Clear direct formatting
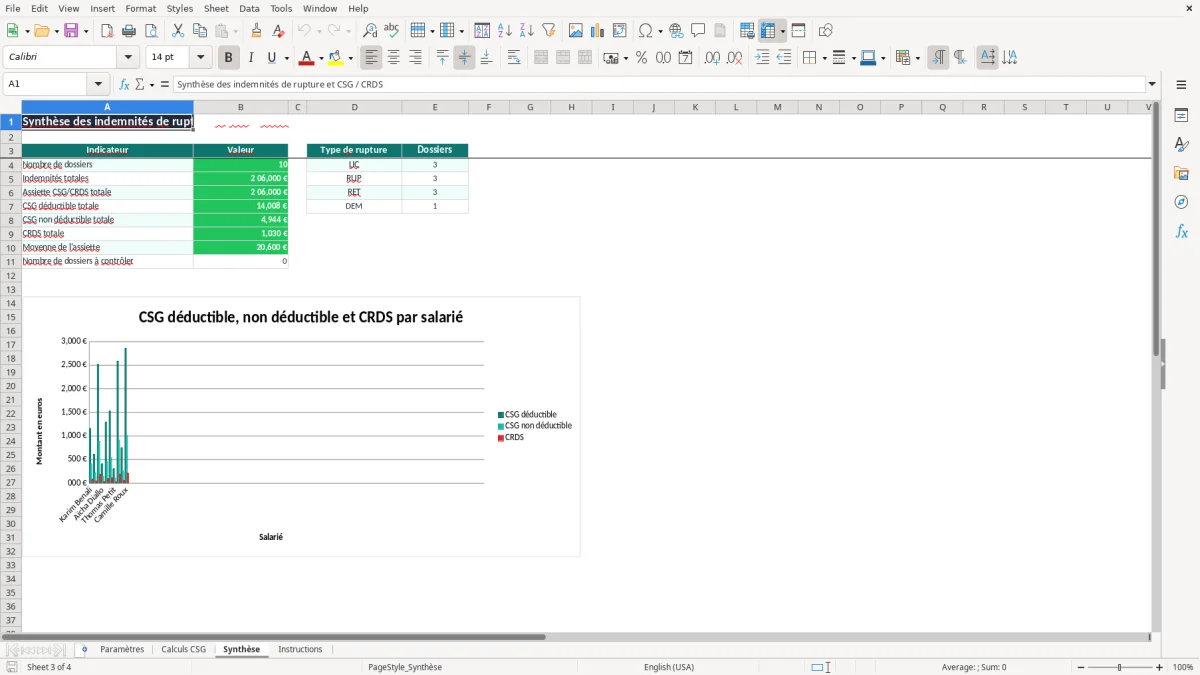Screen dimensions: 1200x675 [279, 31]
